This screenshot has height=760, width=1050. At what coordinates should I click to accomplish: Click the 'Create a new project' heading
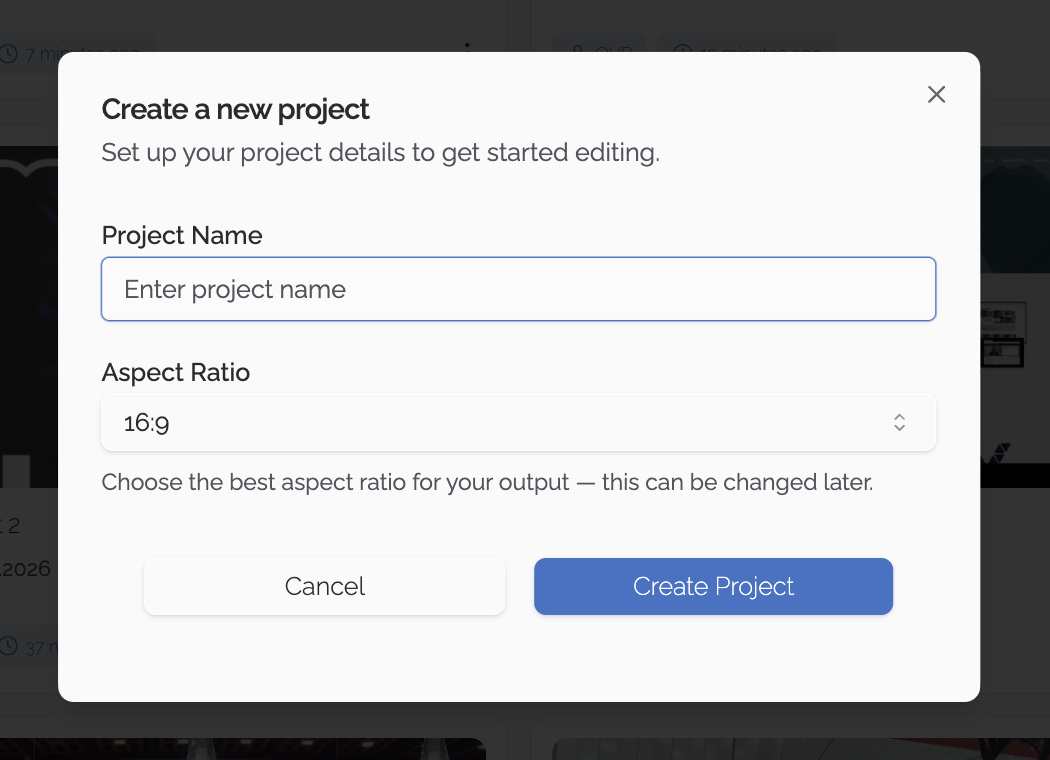236,109
